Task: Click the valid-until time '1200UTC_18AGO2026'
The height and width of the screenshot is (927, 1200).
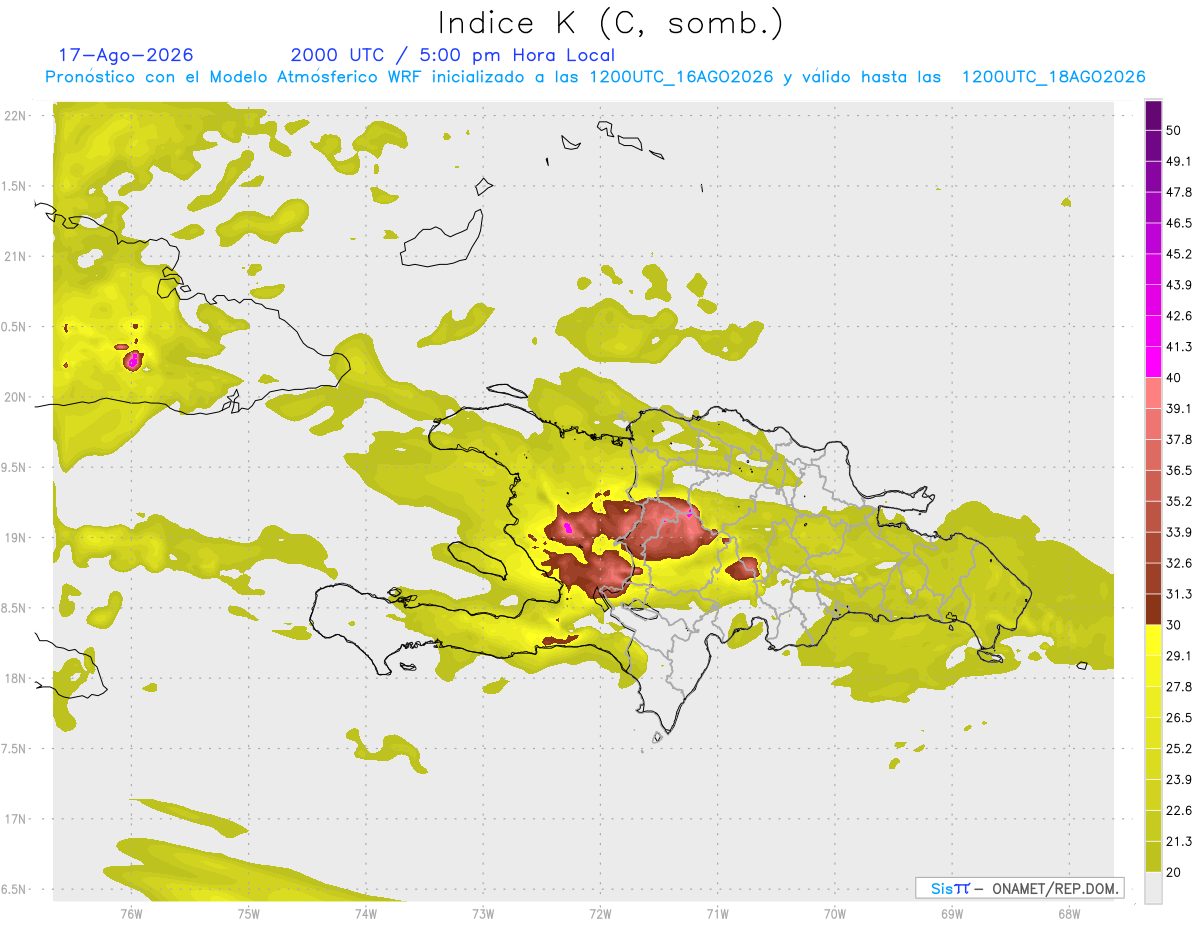Action: click(x=1053, y=77)
